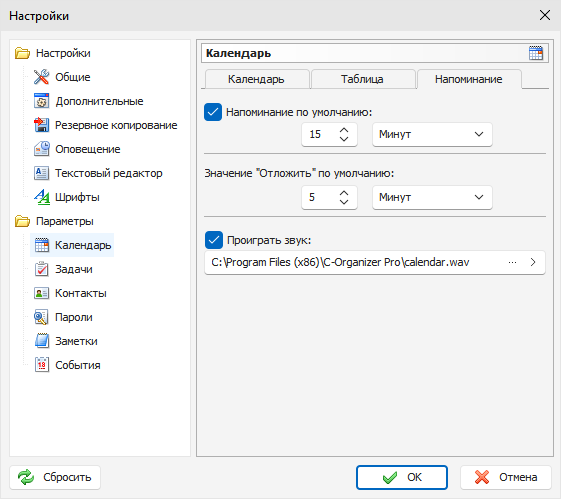Image resolution: width=561 pixels, height=499 pixels.
Task: Uncheck the Проиграть звук checkbox
Action: tap(214, 240)
